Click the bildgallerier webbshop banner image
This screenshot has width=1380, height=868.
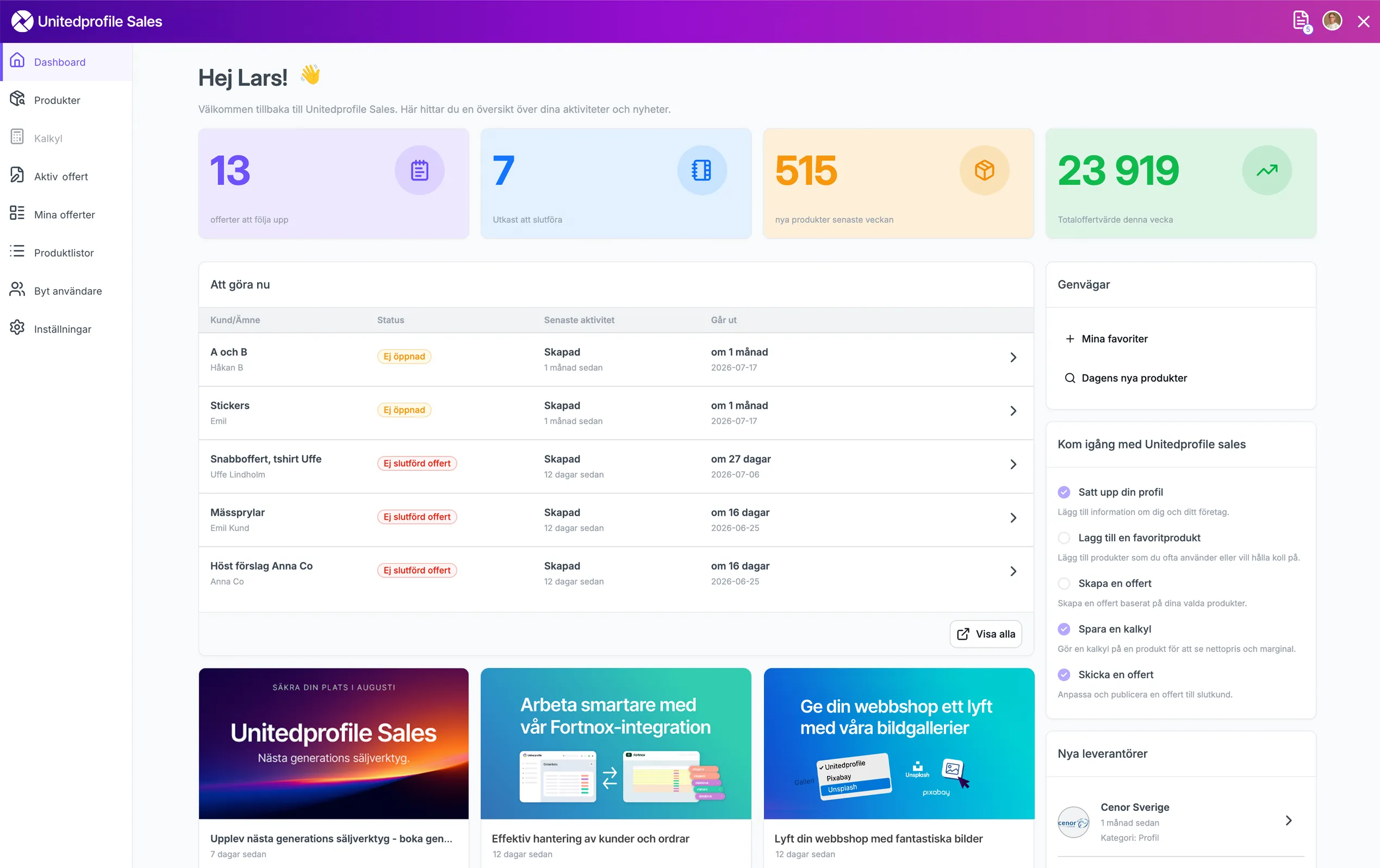click(x=899, y=744)
